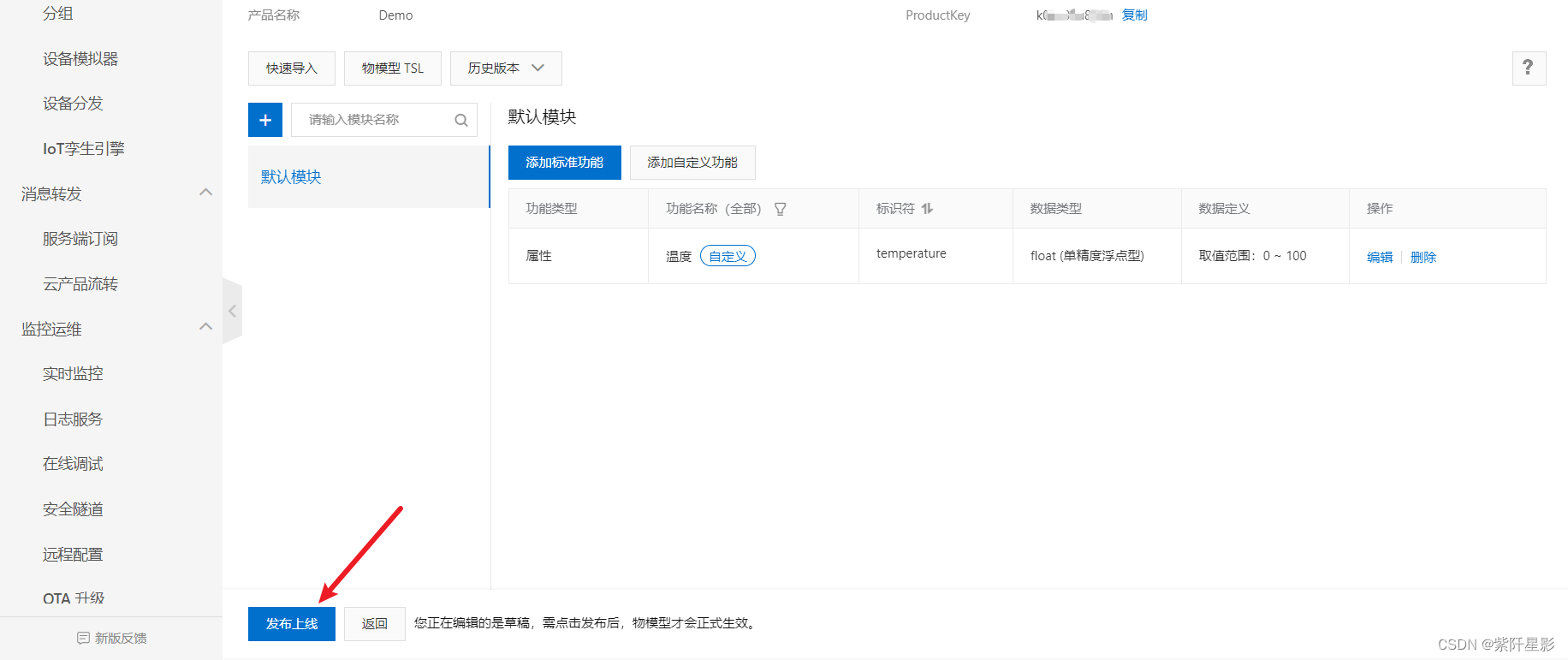
Task: Collapse the sidebar with the left arrow handle
Action: 232,312
